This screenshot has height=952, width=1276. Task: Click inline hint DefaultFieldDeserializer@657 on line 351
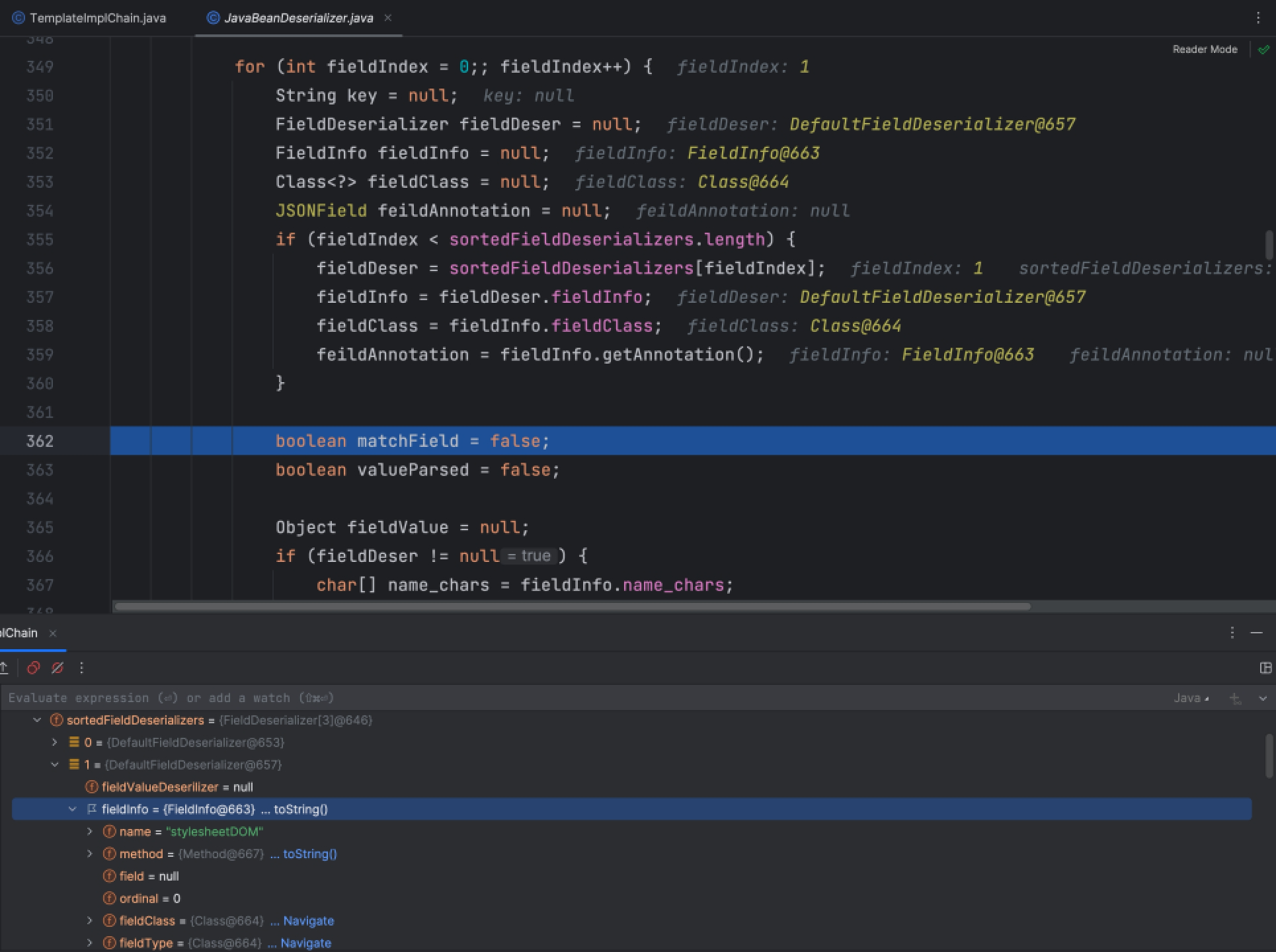932,124
